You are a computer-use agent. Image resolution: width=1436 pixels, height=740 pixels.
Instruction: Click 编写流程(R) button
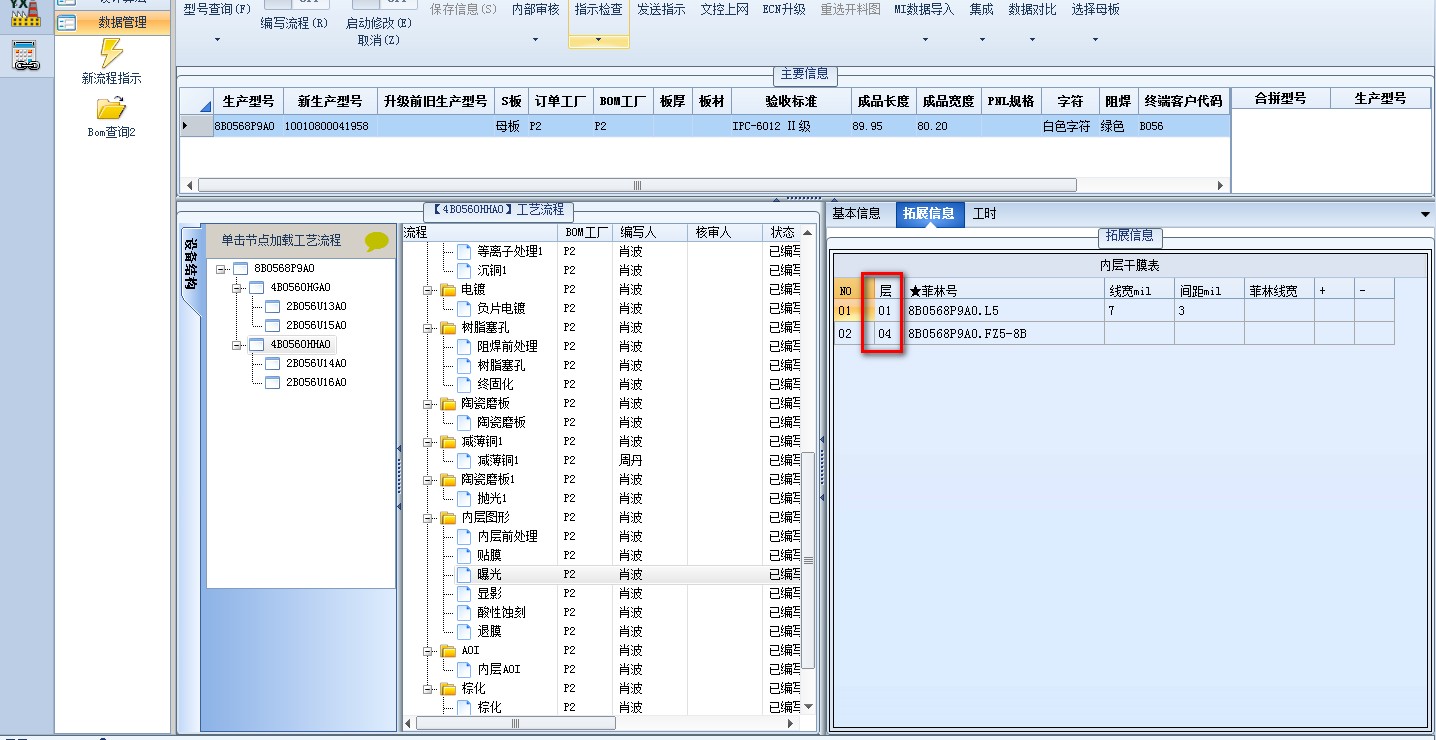tap(294, 23)
